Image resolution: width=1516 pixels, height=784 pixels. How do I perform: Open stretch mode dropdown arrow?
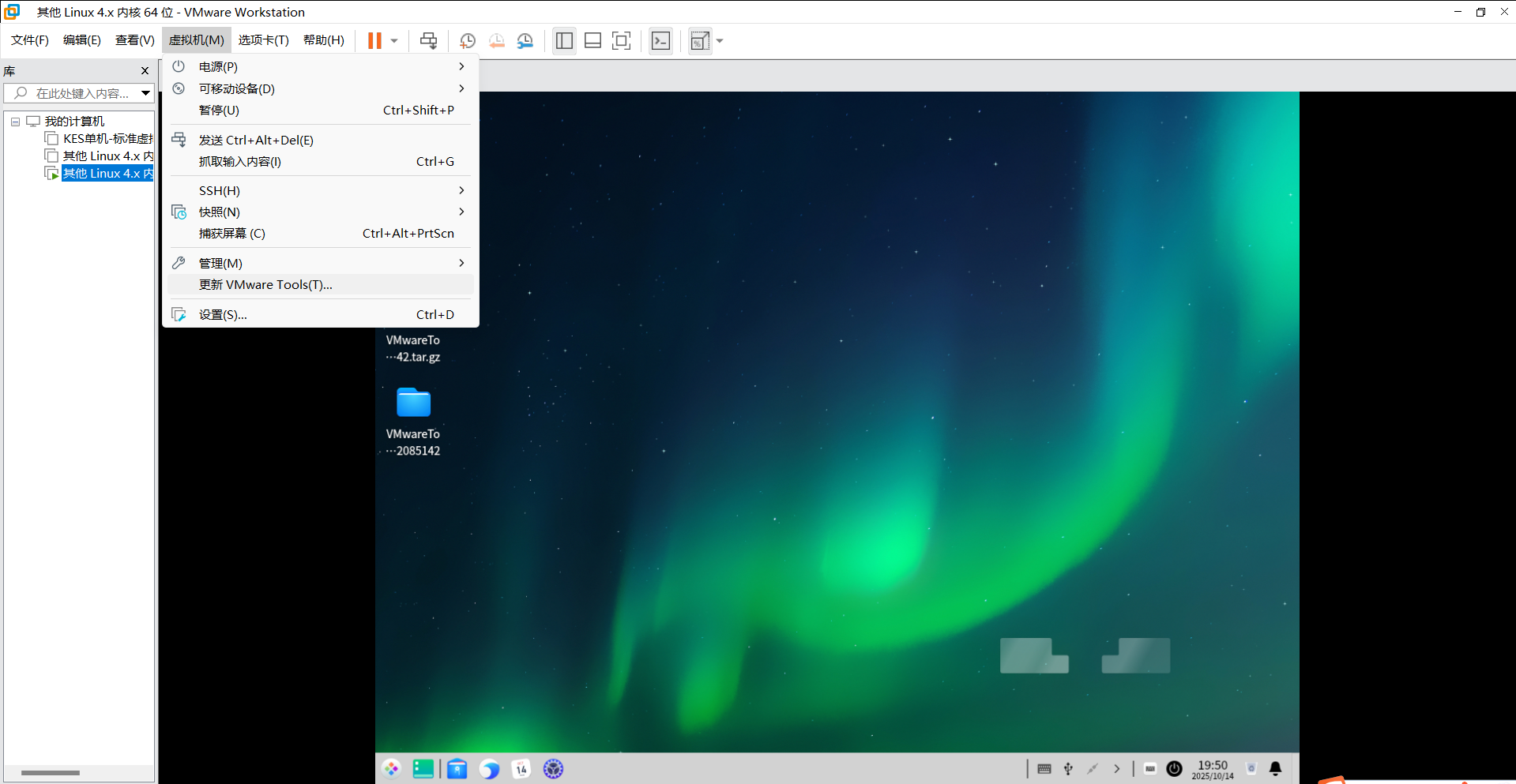(x=720, y=41)
